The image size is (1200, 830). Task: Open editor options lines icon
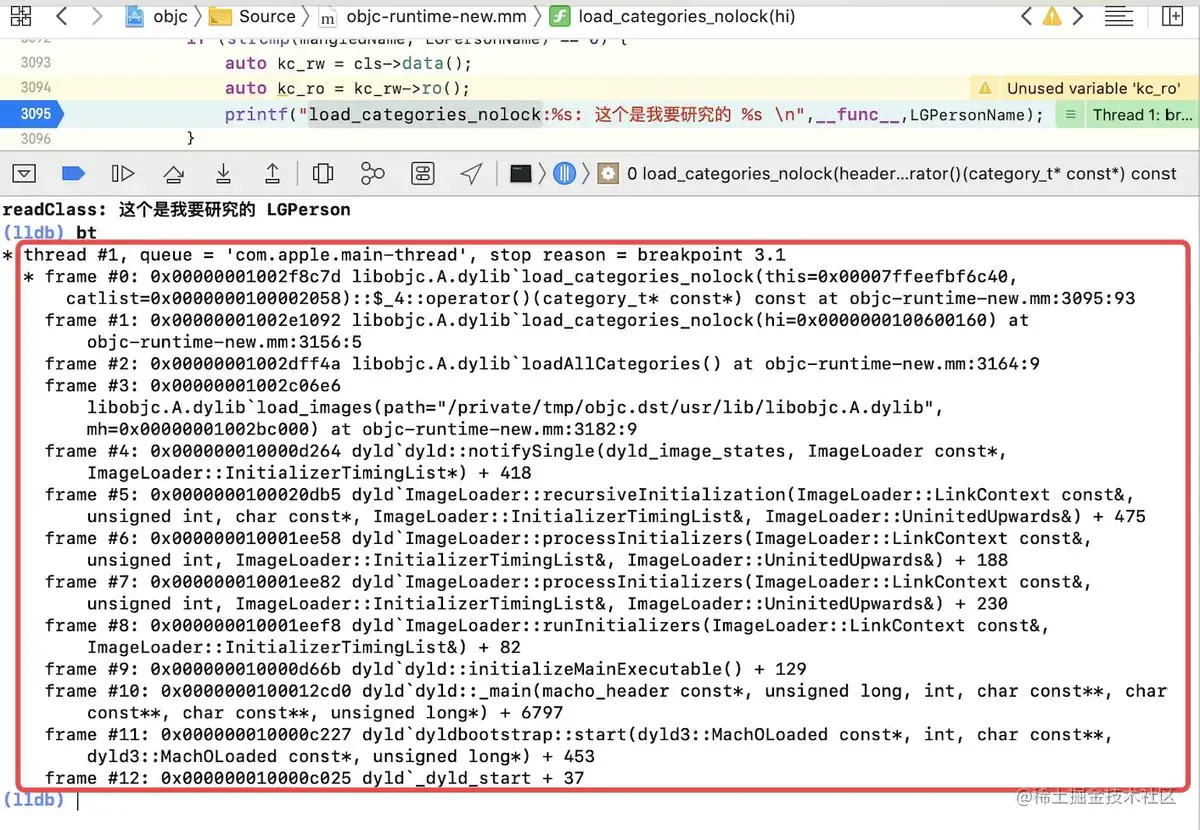tap(1119, 16)
